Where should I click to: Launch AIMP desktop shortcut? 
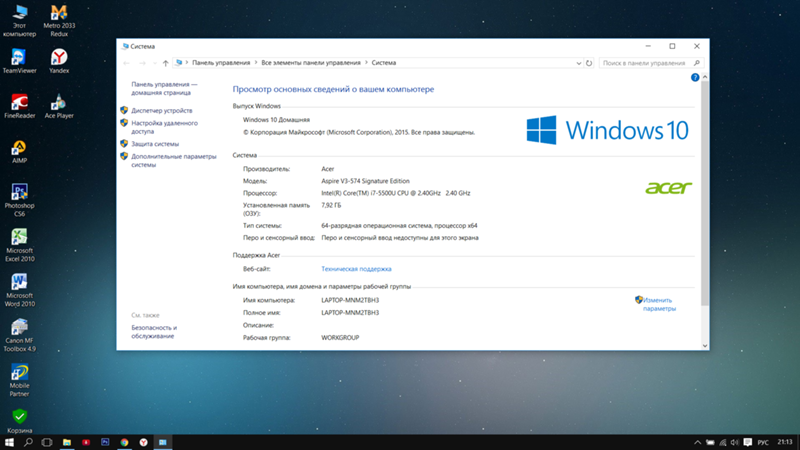pyautogui.click(x=19, y=152)
